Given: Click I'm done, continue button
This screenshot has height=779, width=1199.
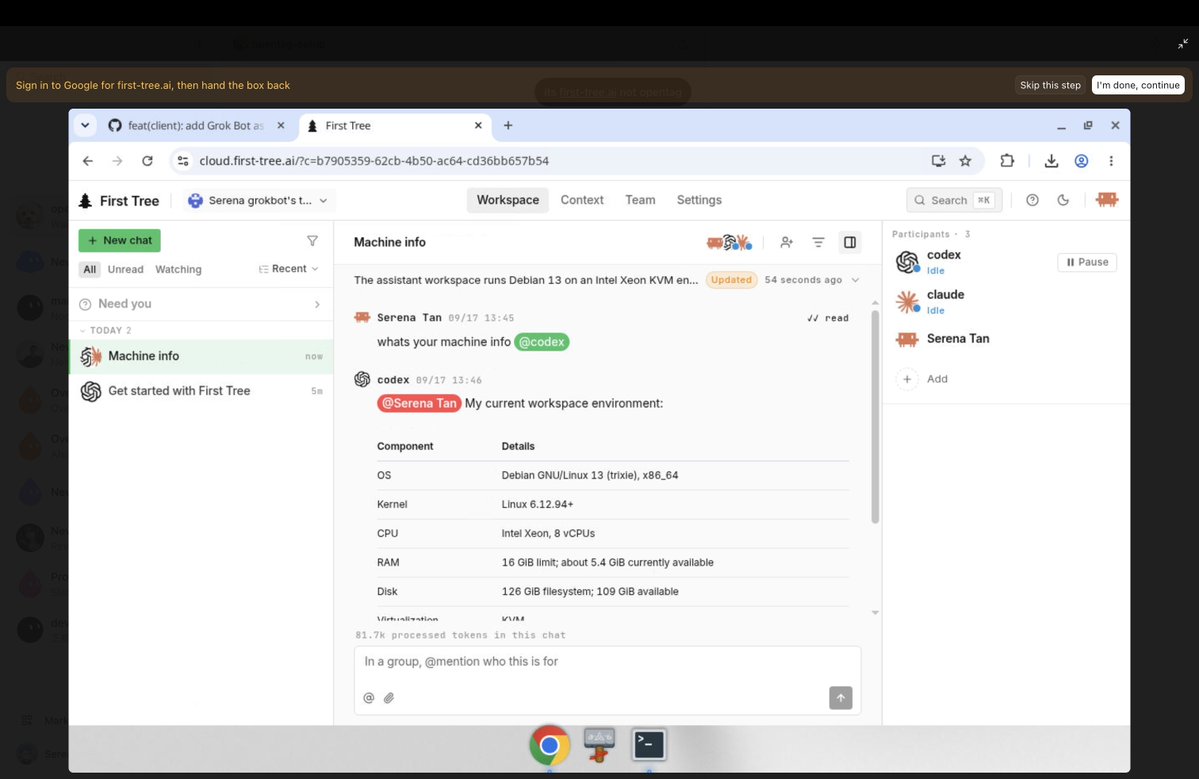Looking at the screenshot, I should point(1138,85).
